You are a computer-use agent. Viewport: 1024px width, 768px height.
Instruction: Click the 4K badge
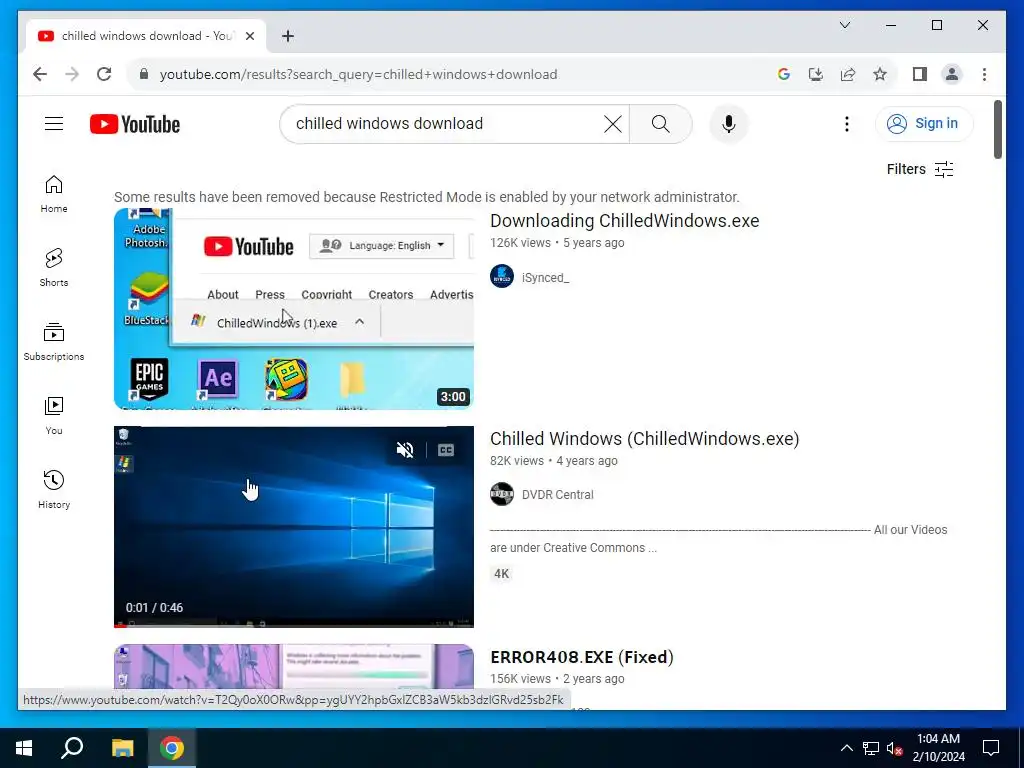(x=502, y=574)
